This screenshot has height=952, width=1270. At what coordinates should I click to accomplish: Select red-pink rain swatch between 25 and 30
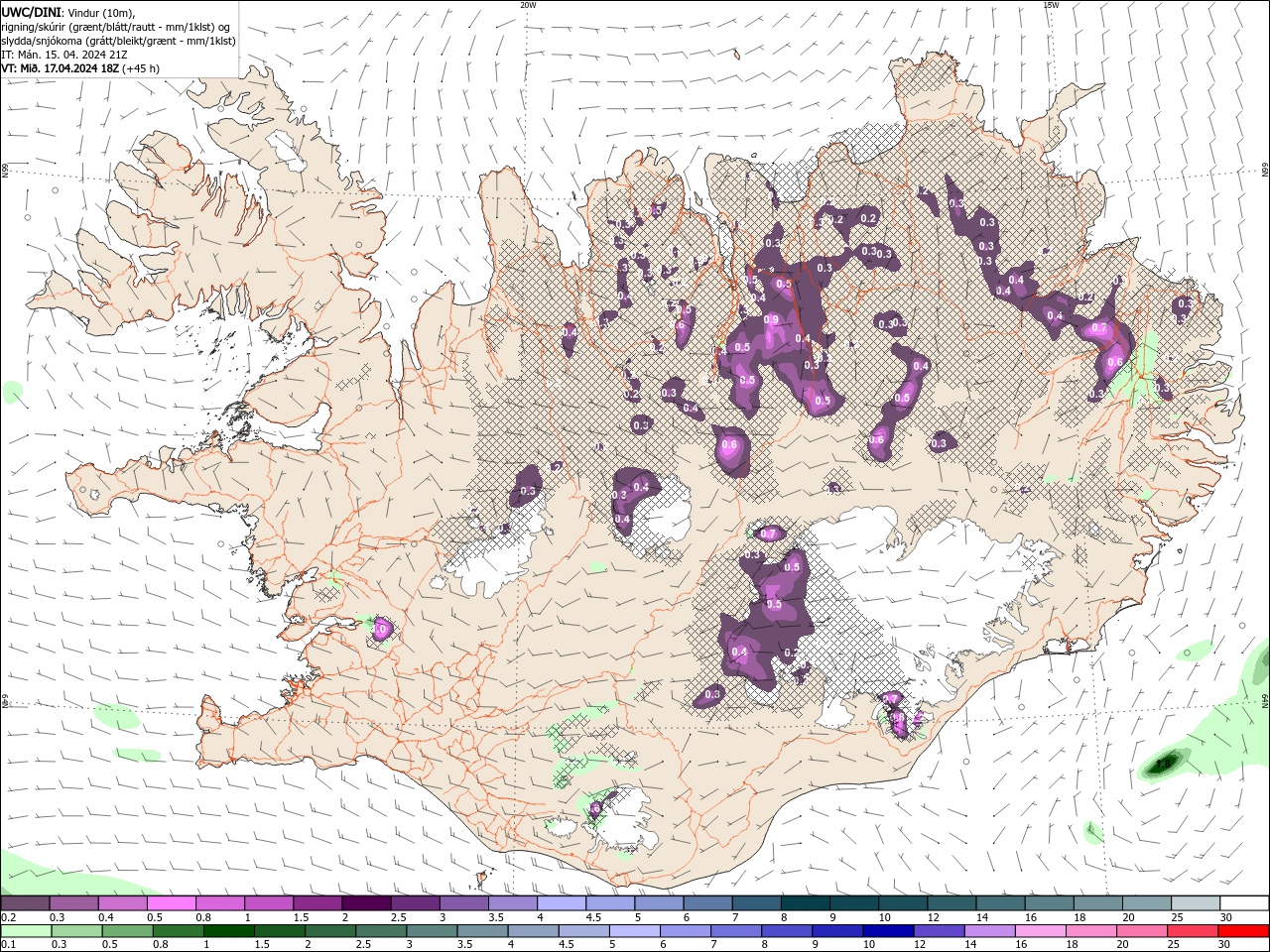tap(1193, 931)
